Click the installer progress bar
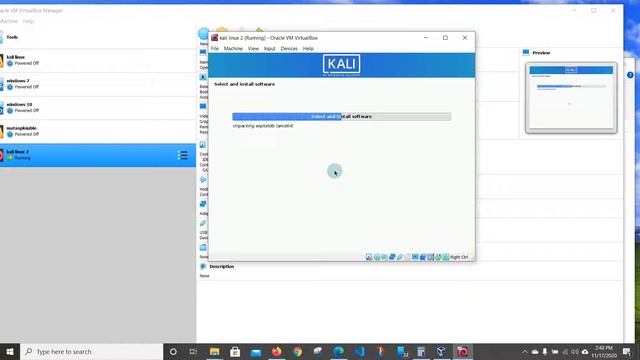The image size is (640, 360). click(342, 117)
